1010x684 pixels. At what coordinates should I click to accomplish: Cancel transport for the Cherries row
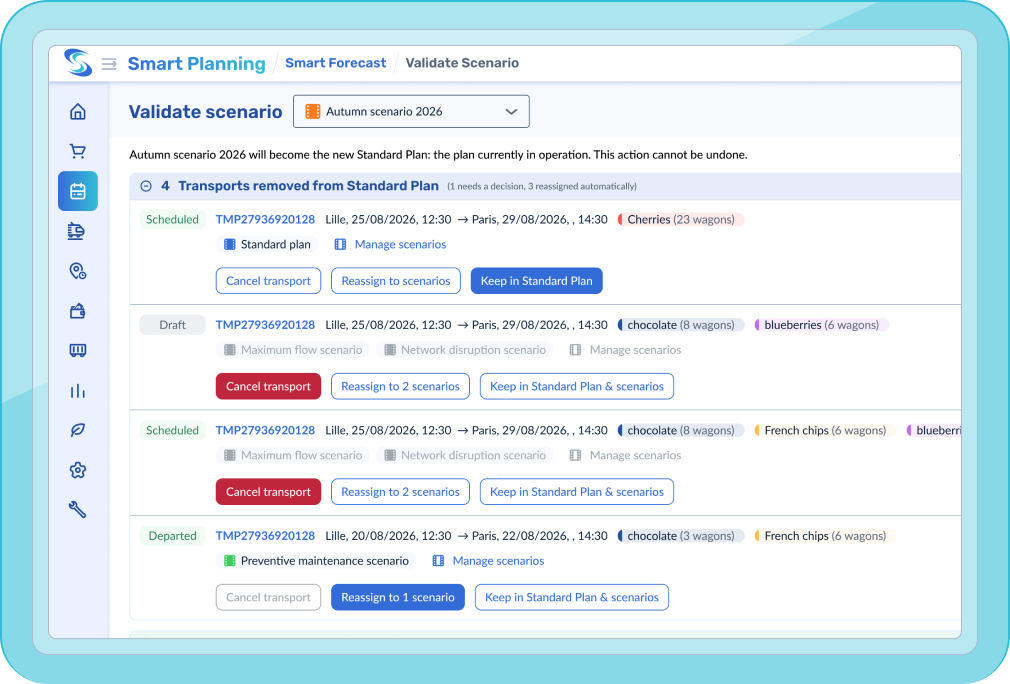(268, 281)
